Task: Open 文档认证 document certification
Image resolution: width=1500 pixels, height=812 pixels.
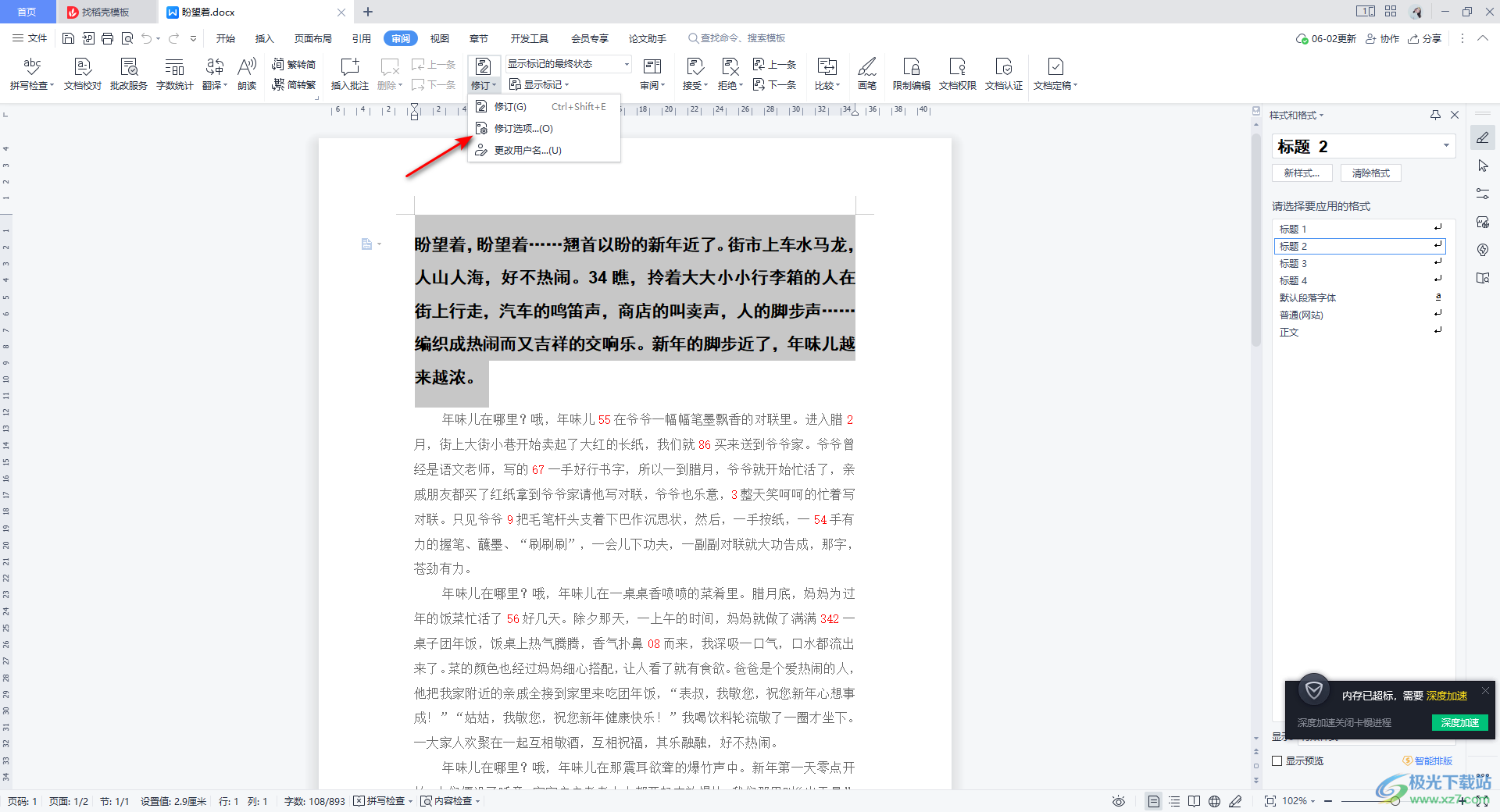Action: [x=1004, y=74]
